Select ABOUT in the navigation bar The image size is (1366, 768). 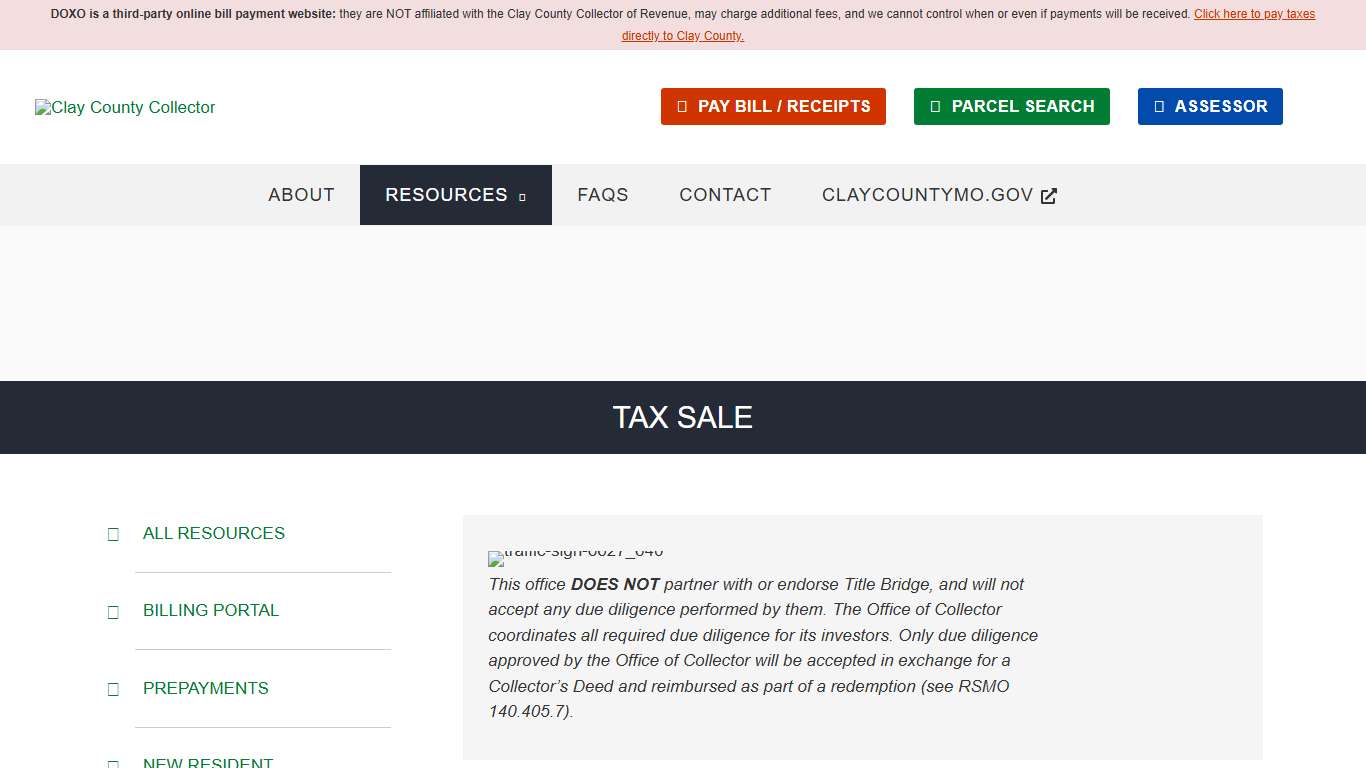301,195
